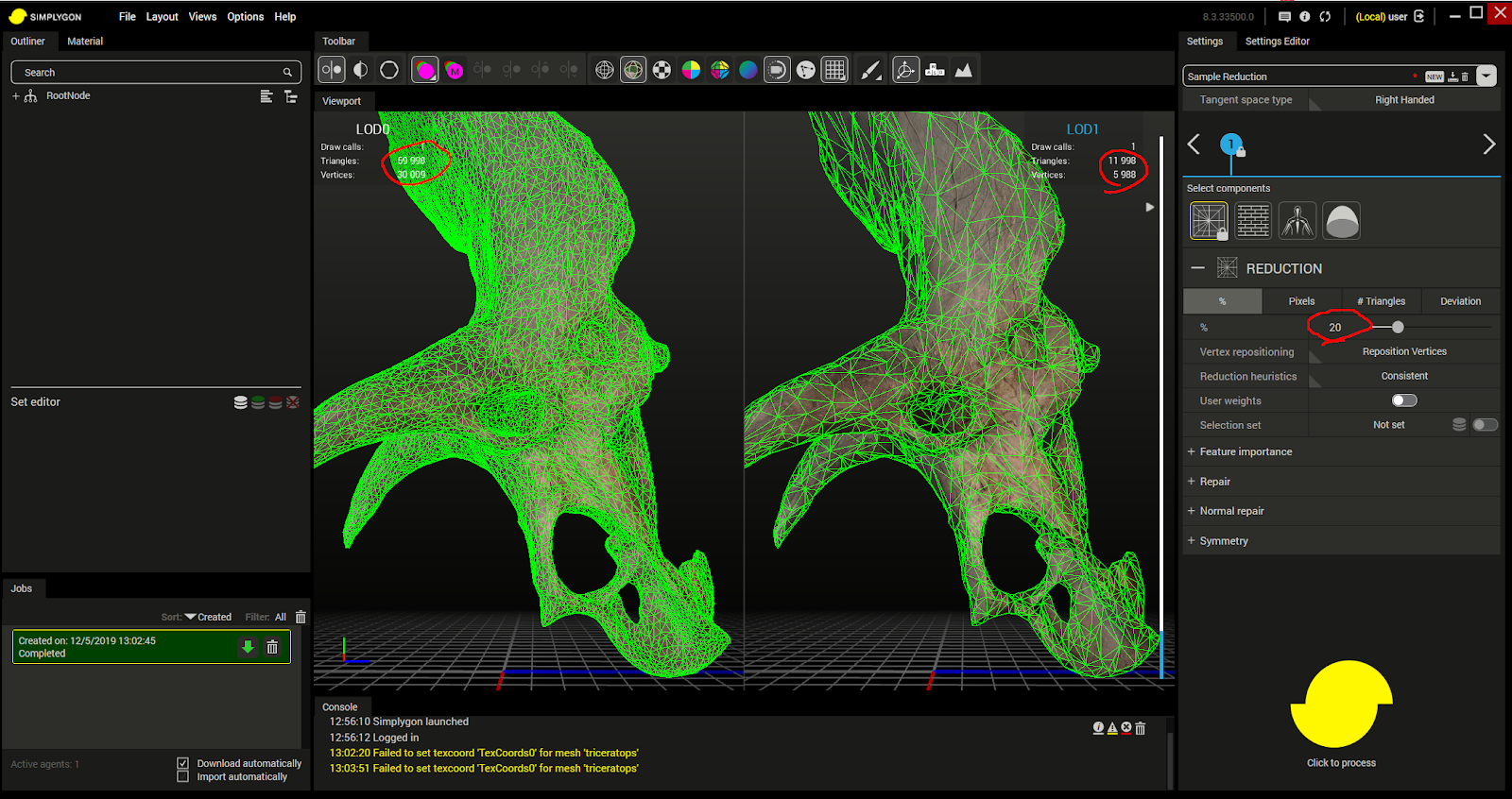Click the keyboard keys toolbar icon

935,70
